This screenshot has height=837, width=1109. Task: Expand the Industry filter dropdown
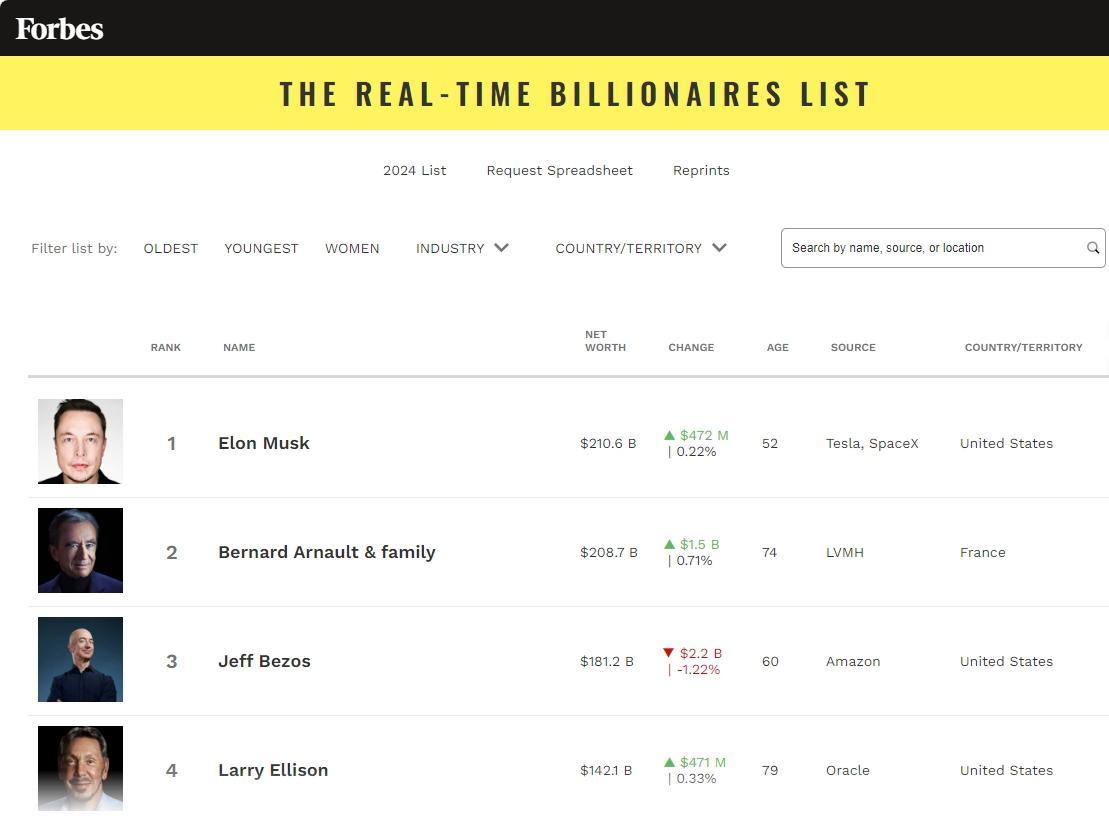click(462, 248)
